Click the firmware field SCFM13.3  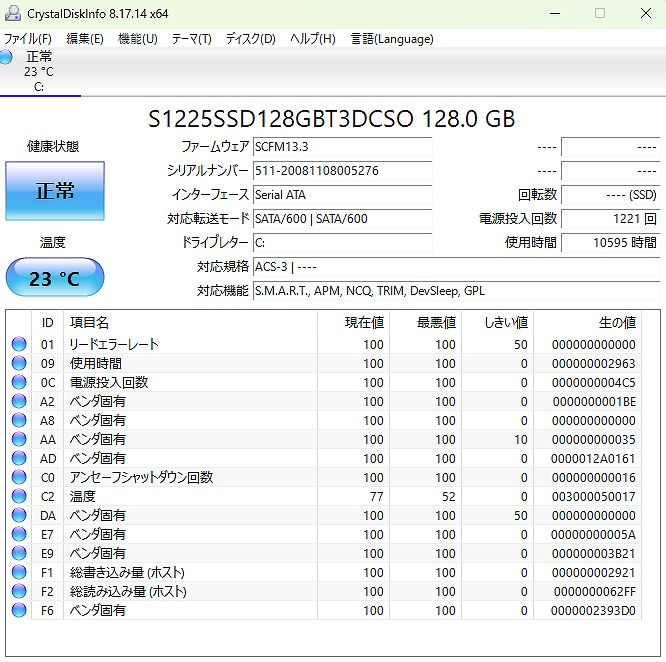[x=342, y=147]
